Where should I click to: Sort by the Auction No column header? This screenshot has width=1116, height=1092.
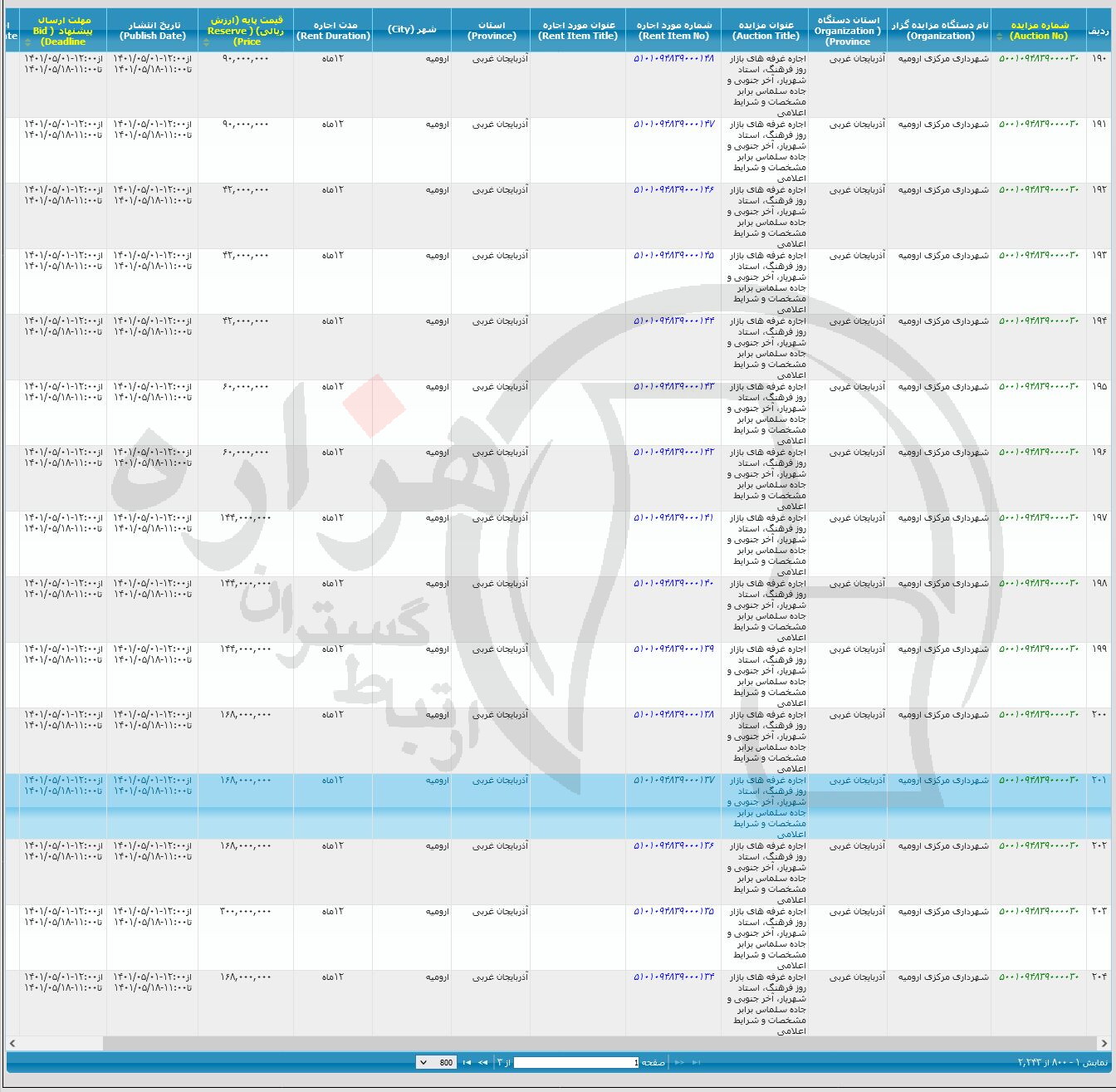(x=1038, y=31)
